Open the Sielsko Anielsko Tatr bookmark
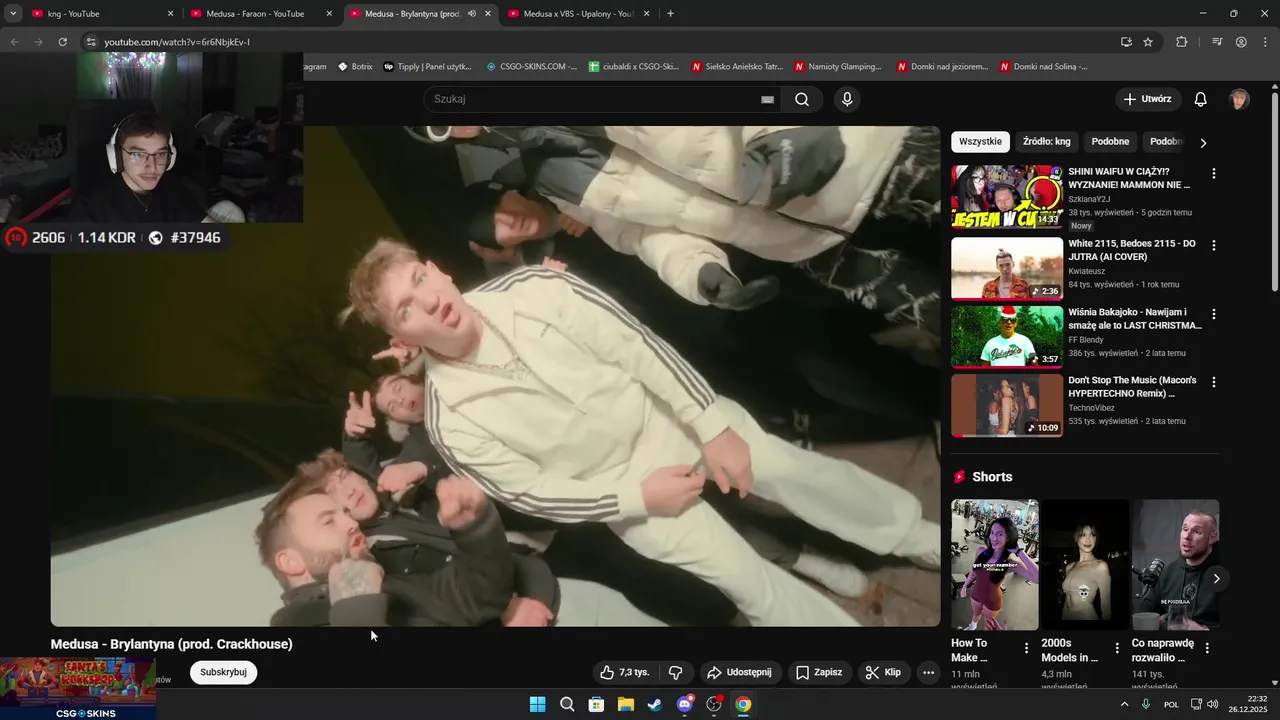1280x720 pixels. click(x=738, y=67)
